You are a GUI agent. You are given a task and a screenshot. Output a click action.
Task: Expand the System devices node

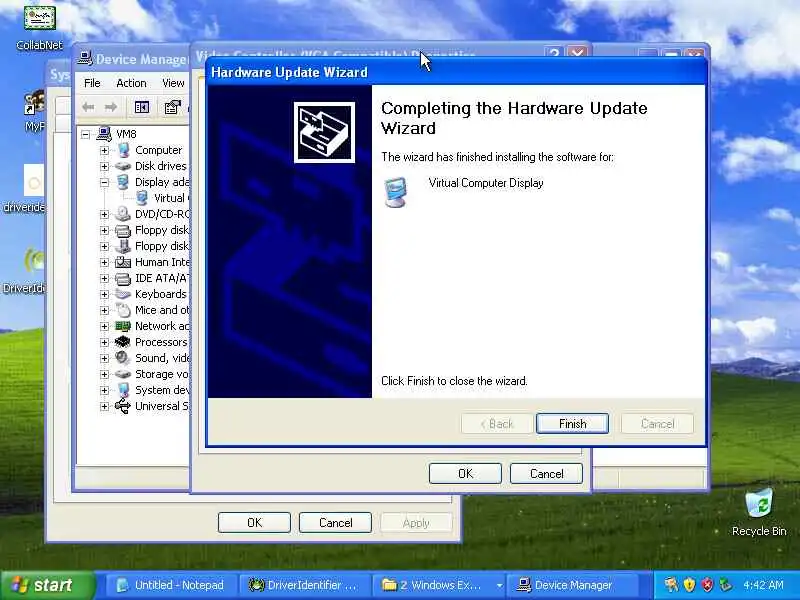[x=104, y=390]
